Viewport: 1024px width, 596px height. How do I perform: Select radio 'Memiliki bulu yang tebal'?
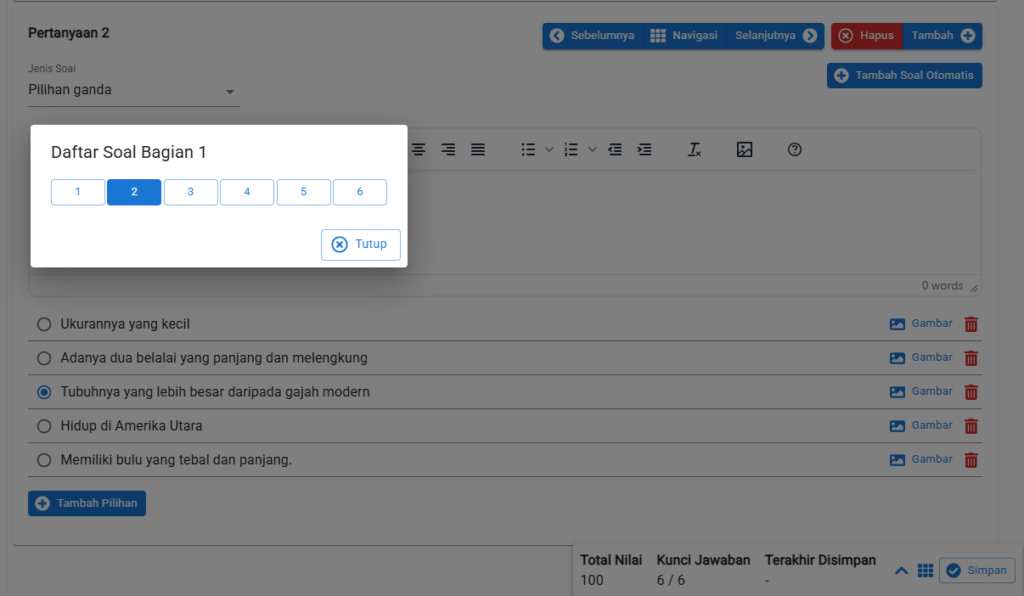click(x=44, y=460)
